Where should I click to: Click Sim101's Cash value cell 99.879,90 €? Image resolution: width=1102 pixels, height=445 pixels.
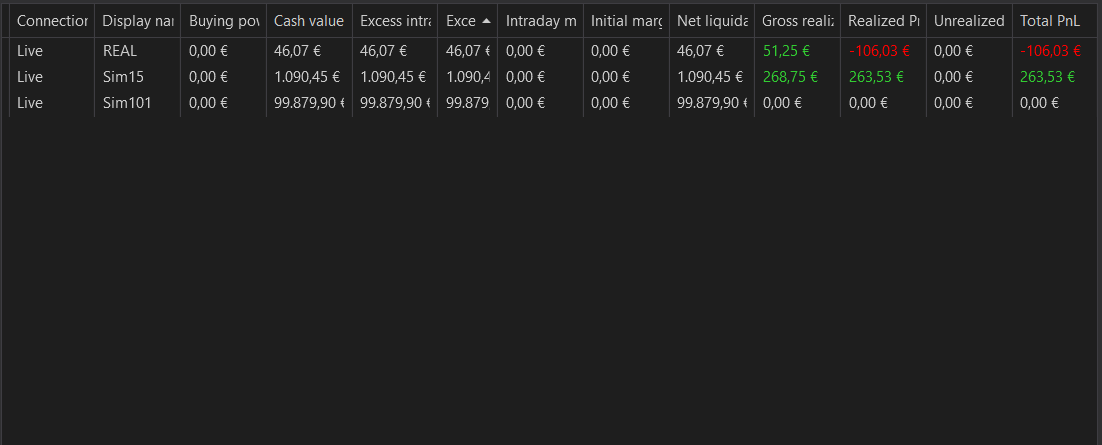point(309,103)
